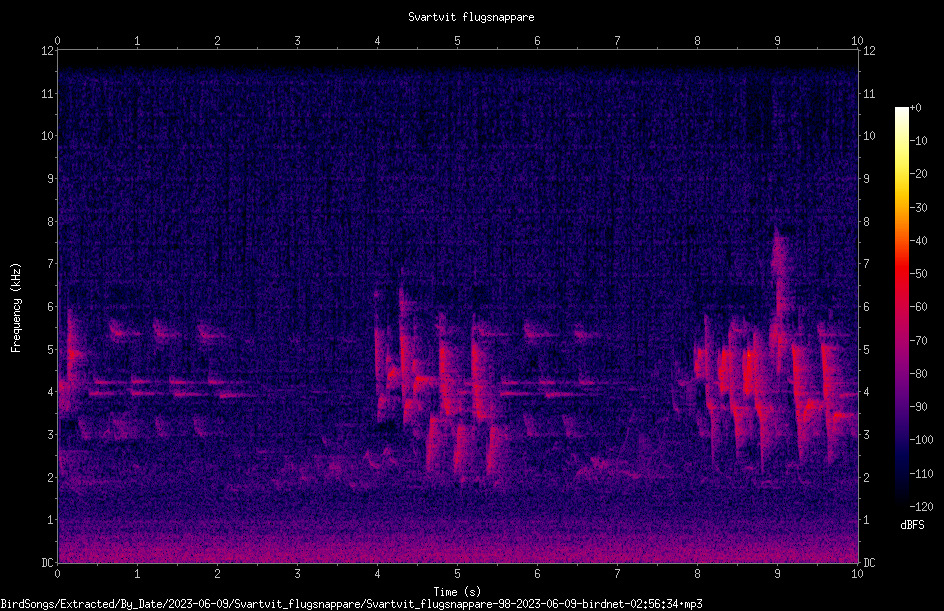Click the 'Frequency (kHz)' axis label
The width and height of the screenshot is (944, 611).
click(x=16, y=308)
